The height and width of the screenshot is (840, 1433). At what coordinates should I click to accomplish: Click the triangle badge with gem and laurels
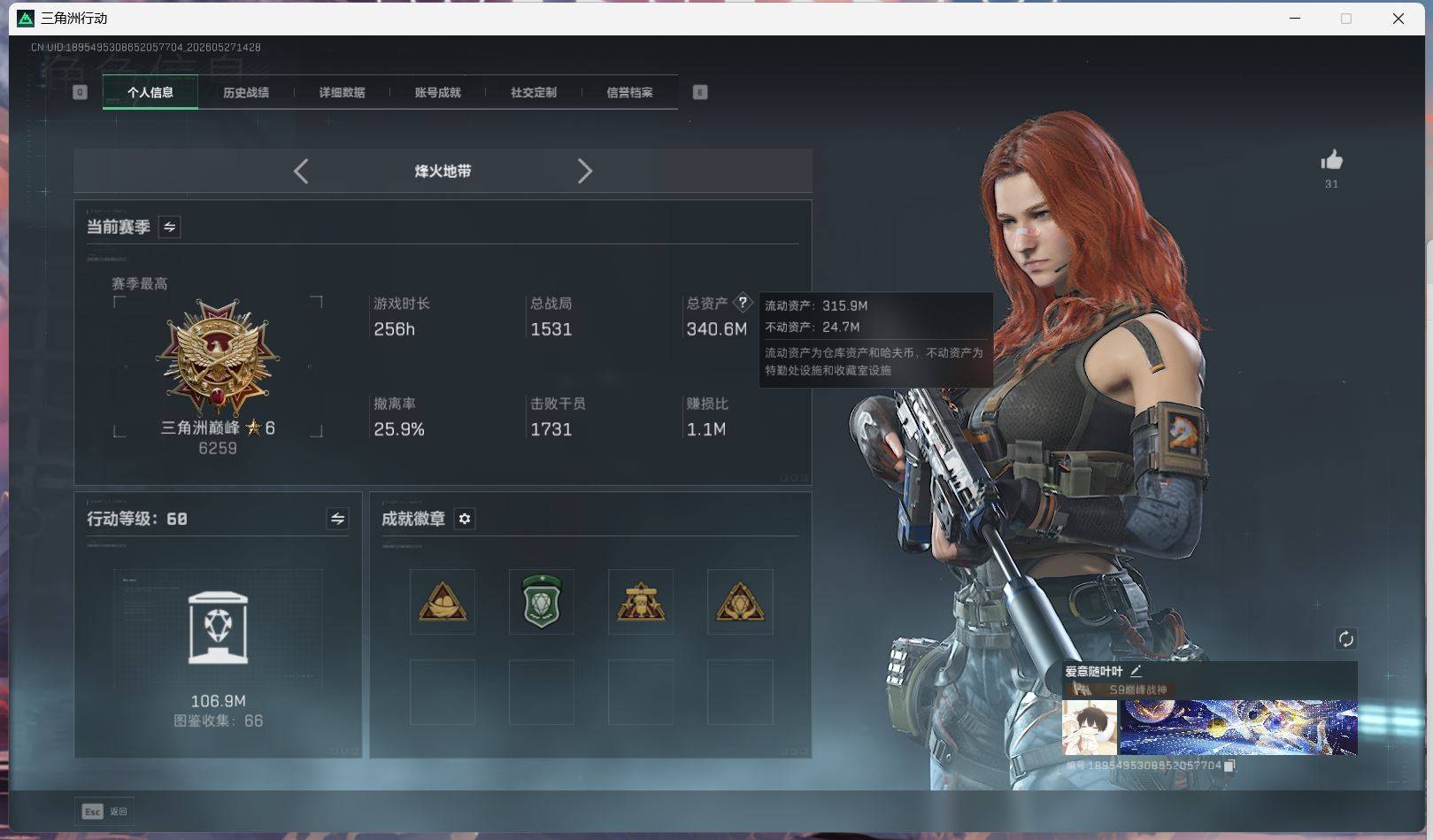click(740, 602)
